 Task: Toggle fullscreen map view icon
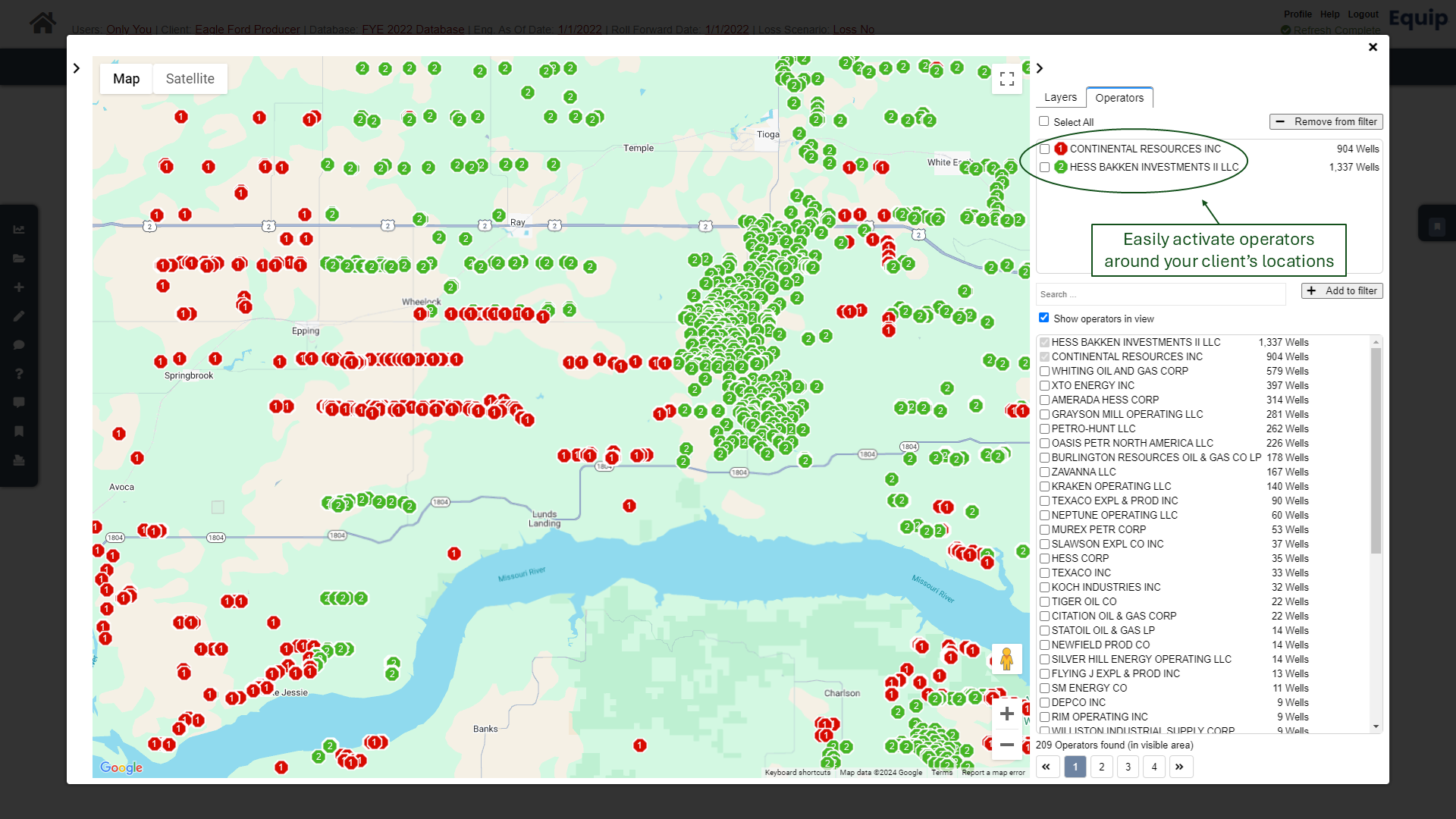(1006, 79)
